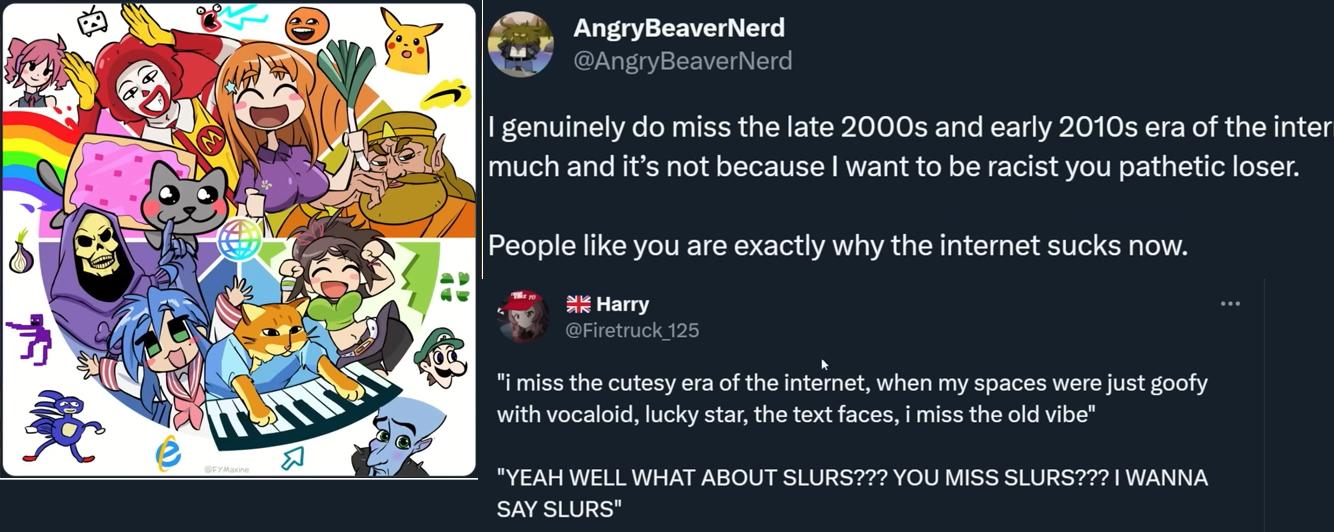
Task: Open the @AngryBeaverNerd handle link
Action: pyautogui.click(x=682, y=61)
